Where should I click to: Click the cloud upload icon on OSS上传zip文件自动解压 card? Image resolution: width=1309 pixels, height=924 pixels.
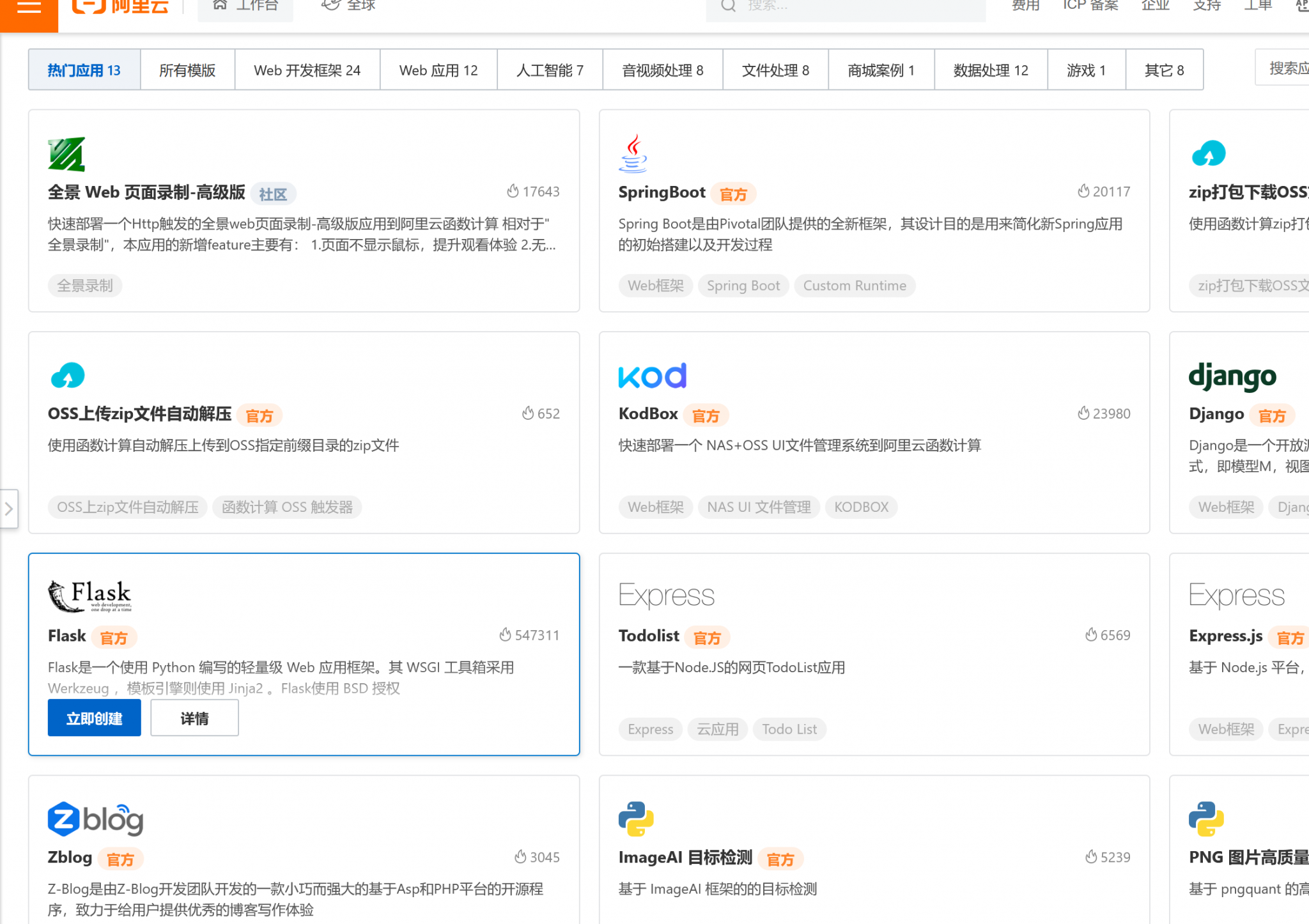pyautogui.click(x=68, y=376)
